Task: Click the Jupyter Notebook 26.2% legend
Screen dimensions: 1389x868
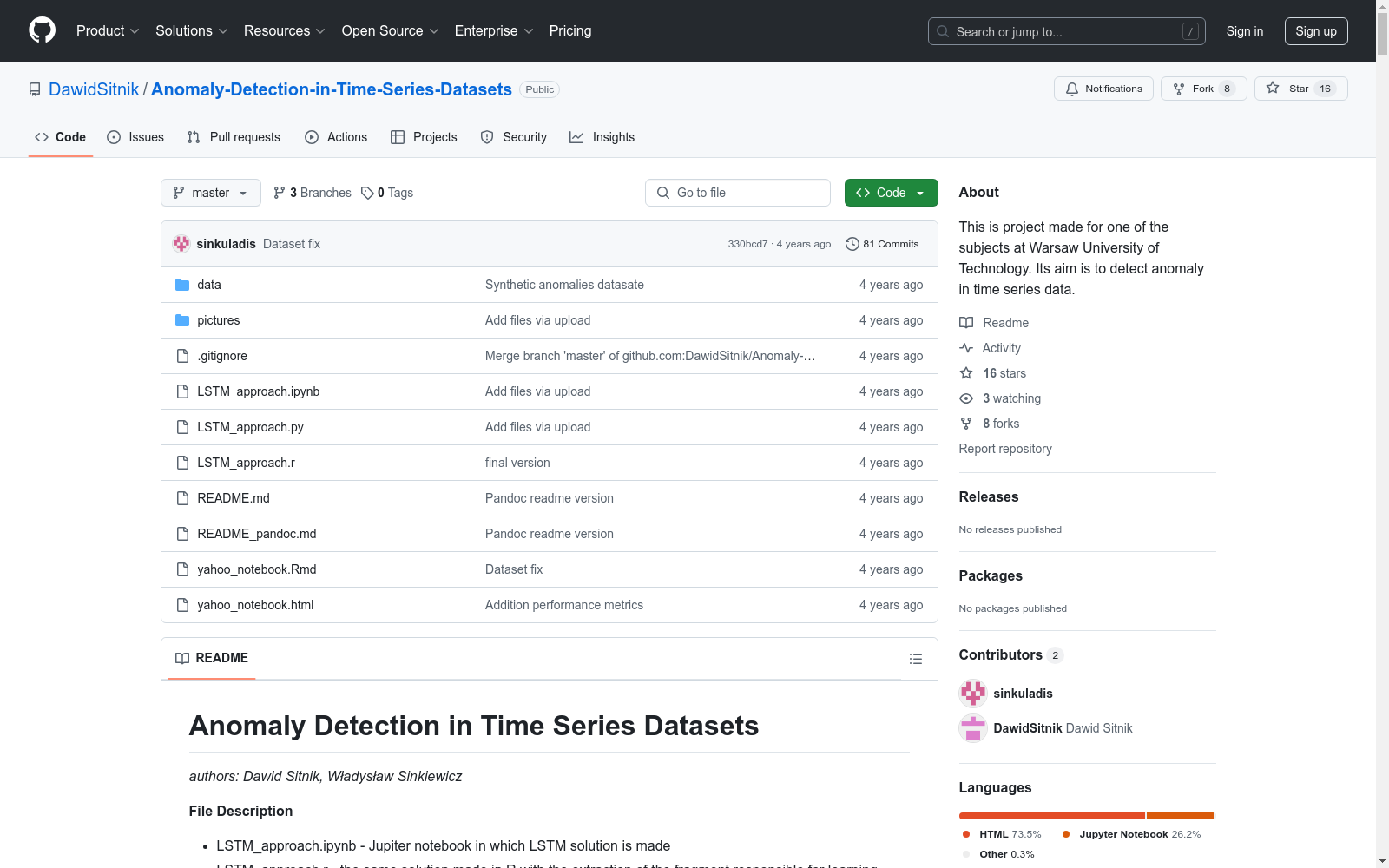Action: [1131, 834]
